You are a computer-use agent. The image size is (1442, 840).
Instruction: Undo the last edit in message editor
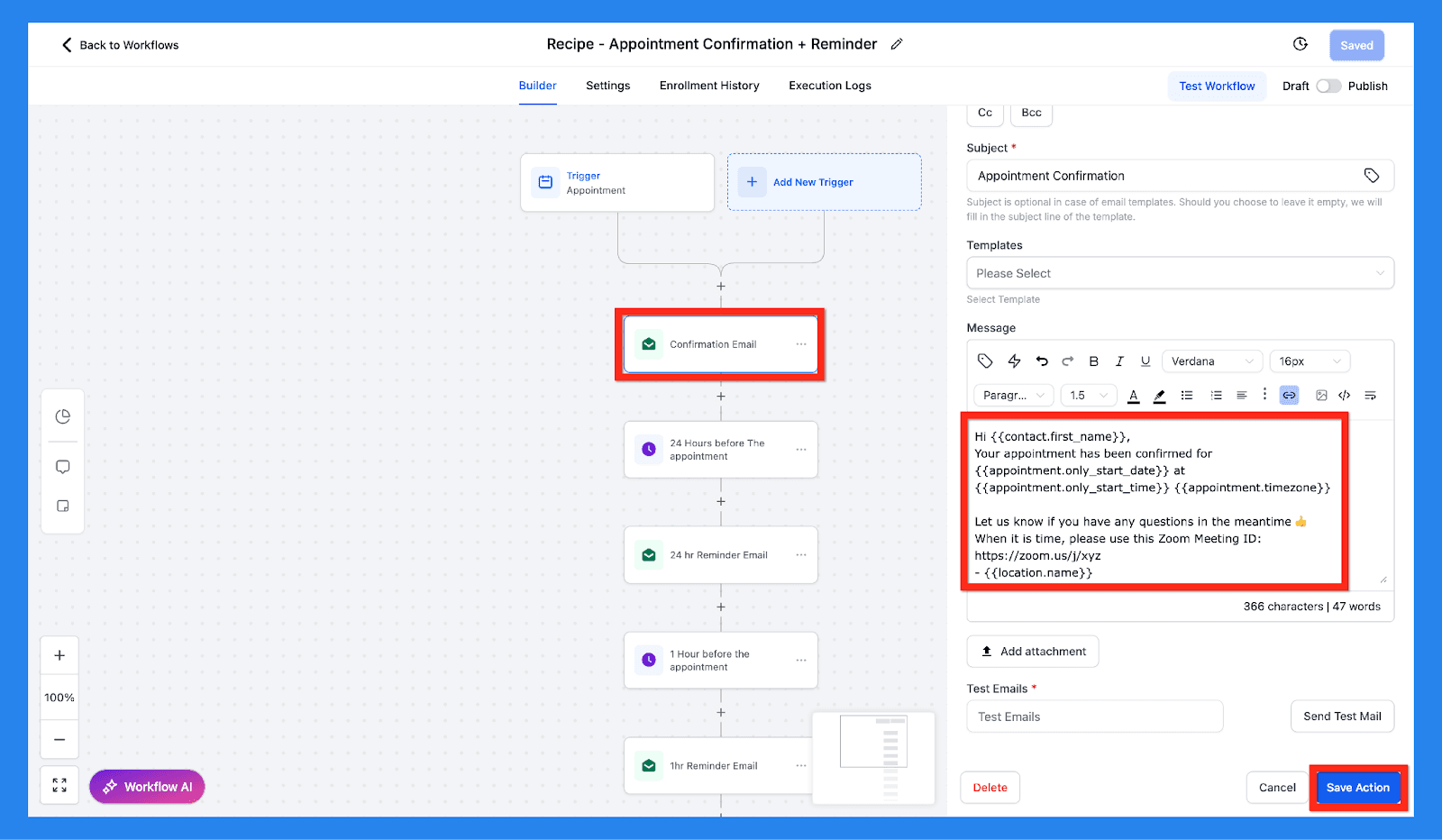pyautogui.click(x=1042, y=361)
